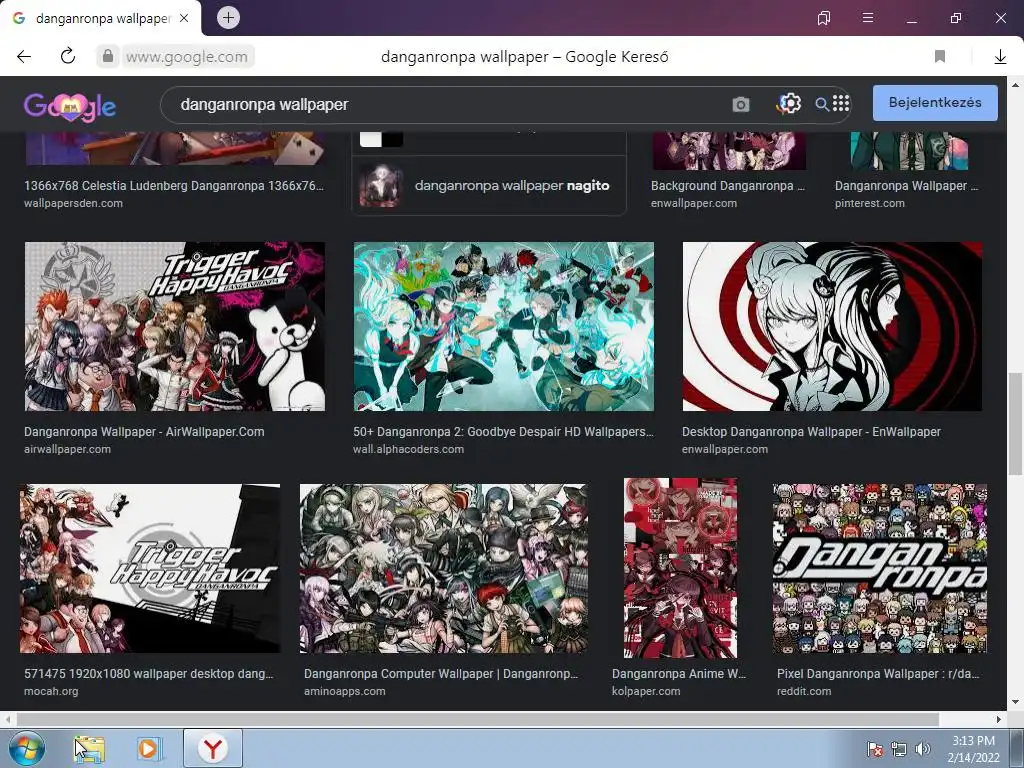Open the browser hamburger menu
Viewport: 1024px width, 768px height.
[x=868, y=18]
